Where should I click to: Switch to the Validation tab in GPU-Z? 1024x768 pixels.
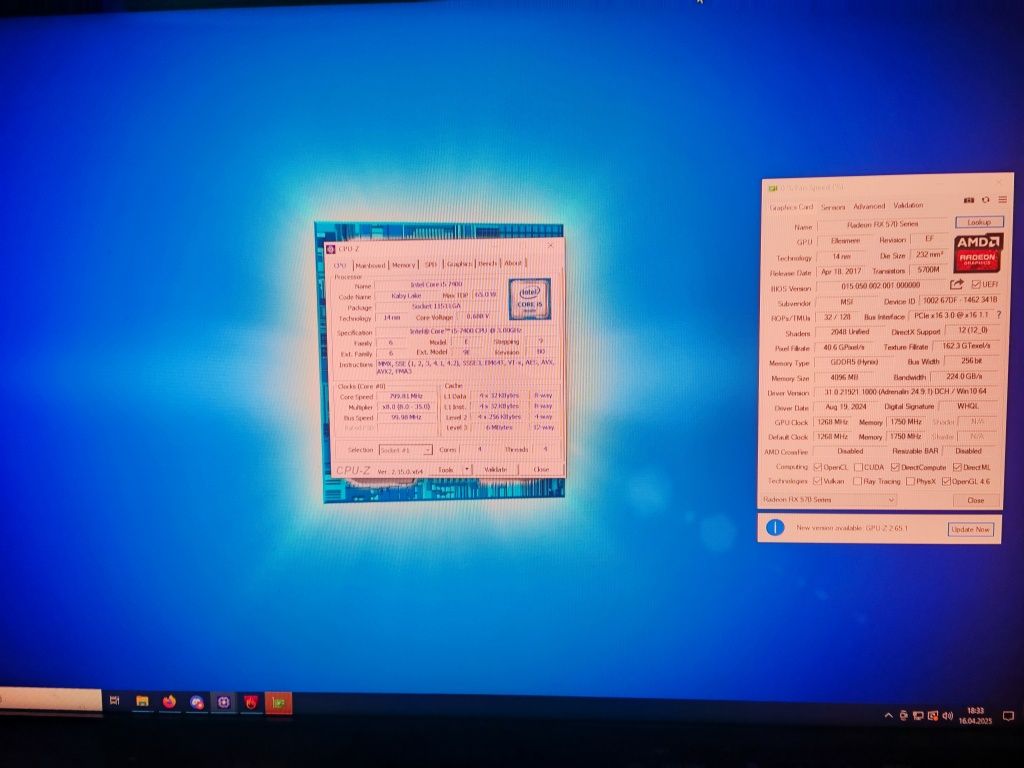tap(908, 205)
